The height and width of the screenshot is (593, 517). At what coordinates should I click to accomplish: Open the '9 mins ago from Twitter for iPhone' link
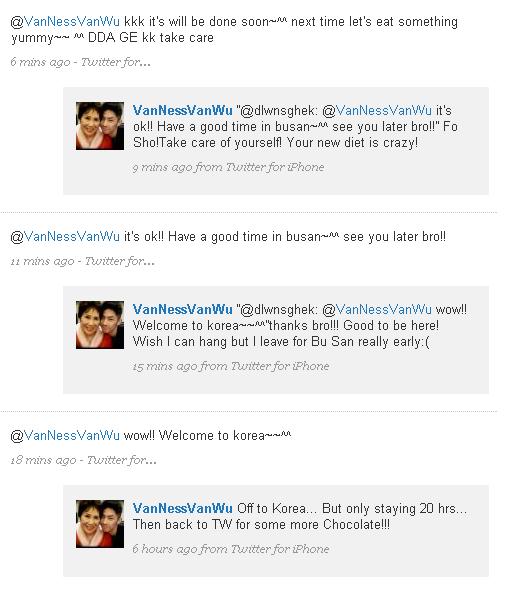click(x=228, y=167)
